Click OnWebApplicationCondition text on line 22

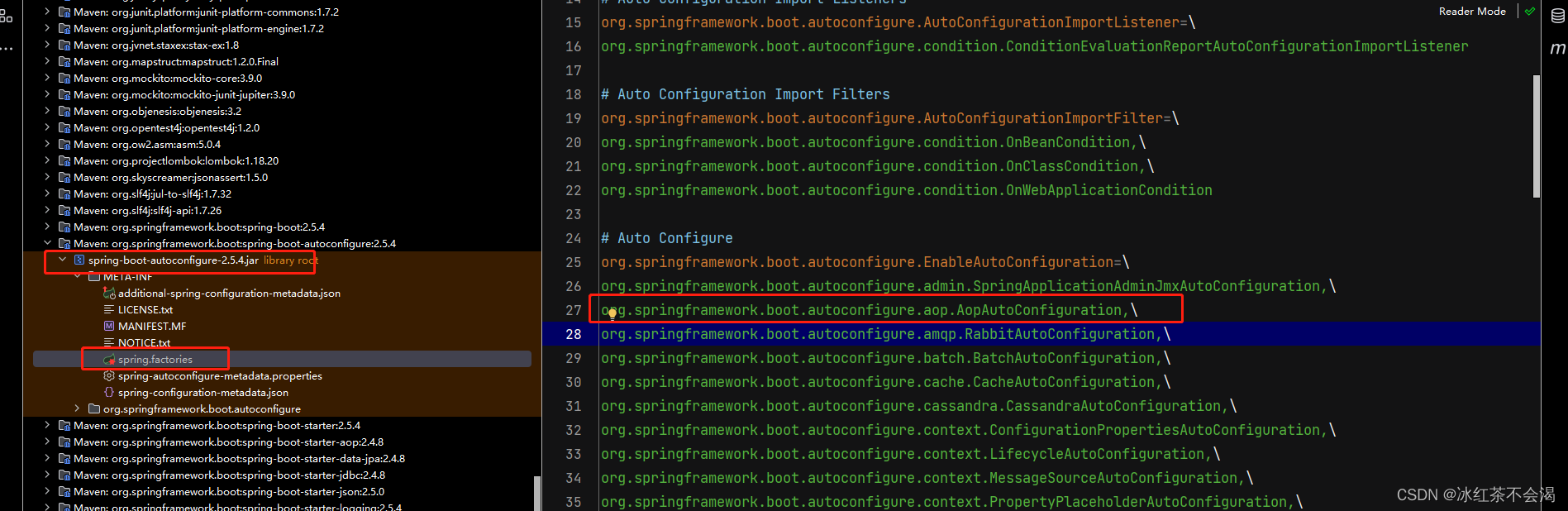1109,190
